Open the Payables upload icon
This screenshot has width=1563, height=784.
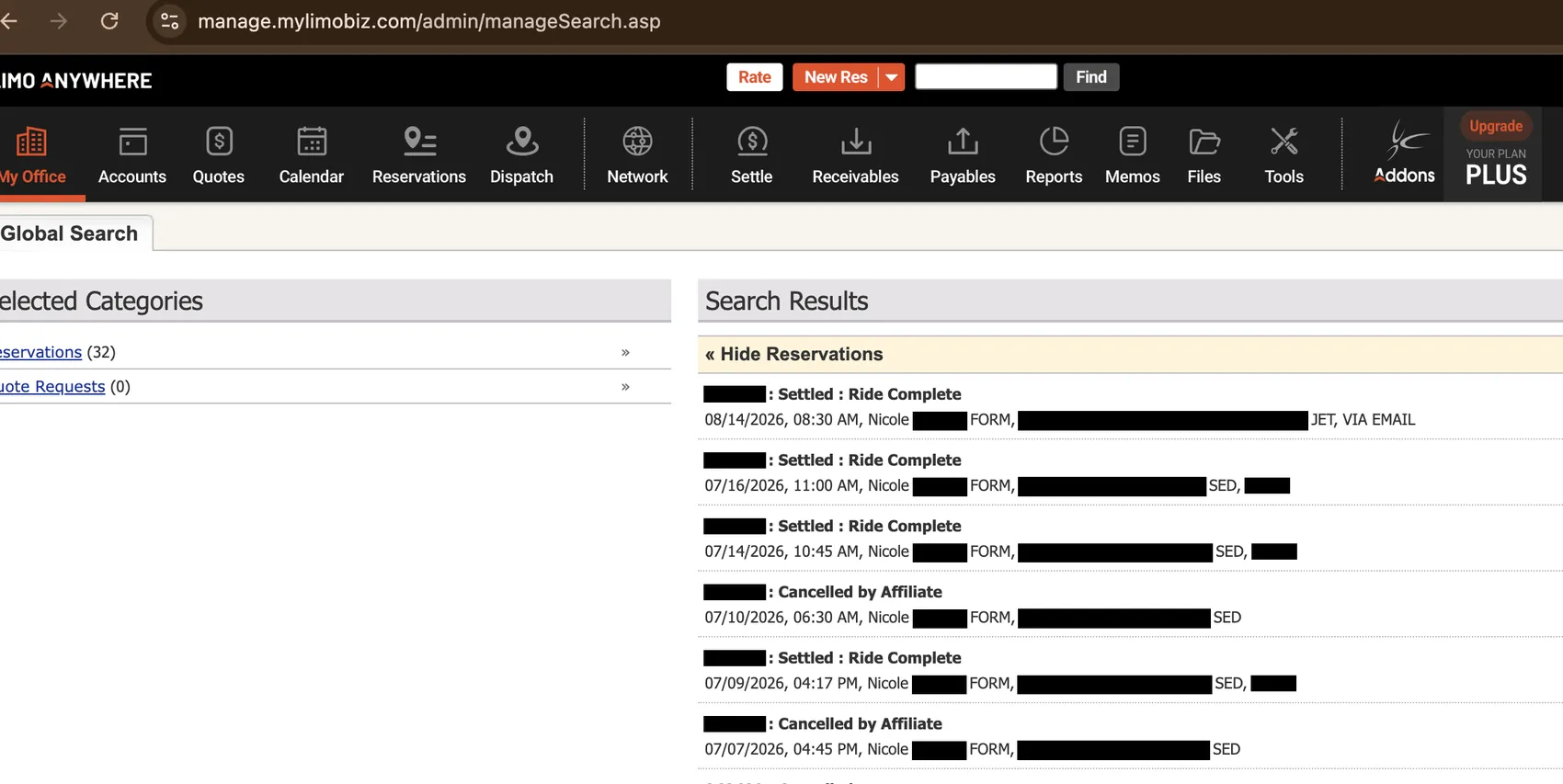click(963, 142)
